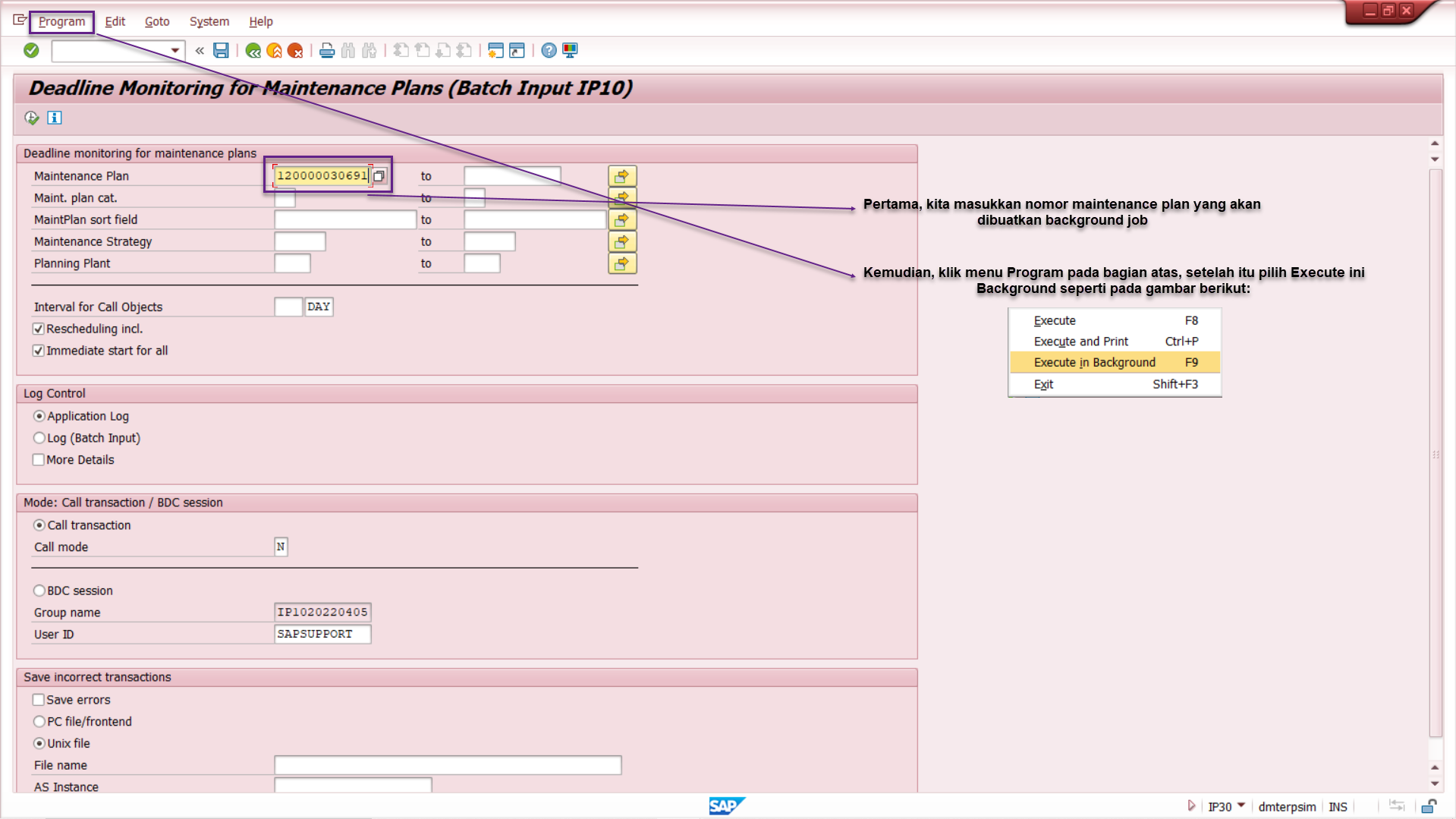Image resolution: width=1456 pixels, height=819 pixels.
Task: Select the BDC session radio button
Action: 39,591
